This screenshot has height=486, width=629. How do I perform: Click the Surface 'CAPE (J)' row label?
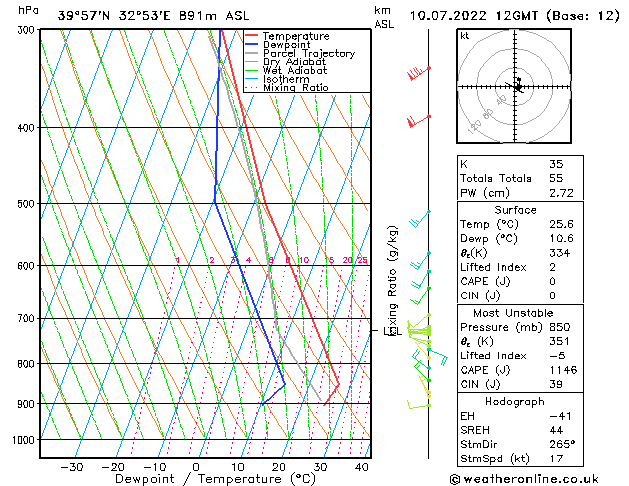point(485,282)
